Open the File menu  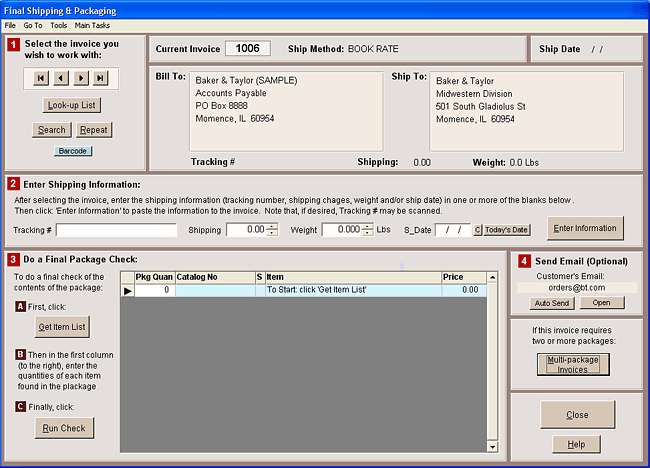[x=10, y=25]
